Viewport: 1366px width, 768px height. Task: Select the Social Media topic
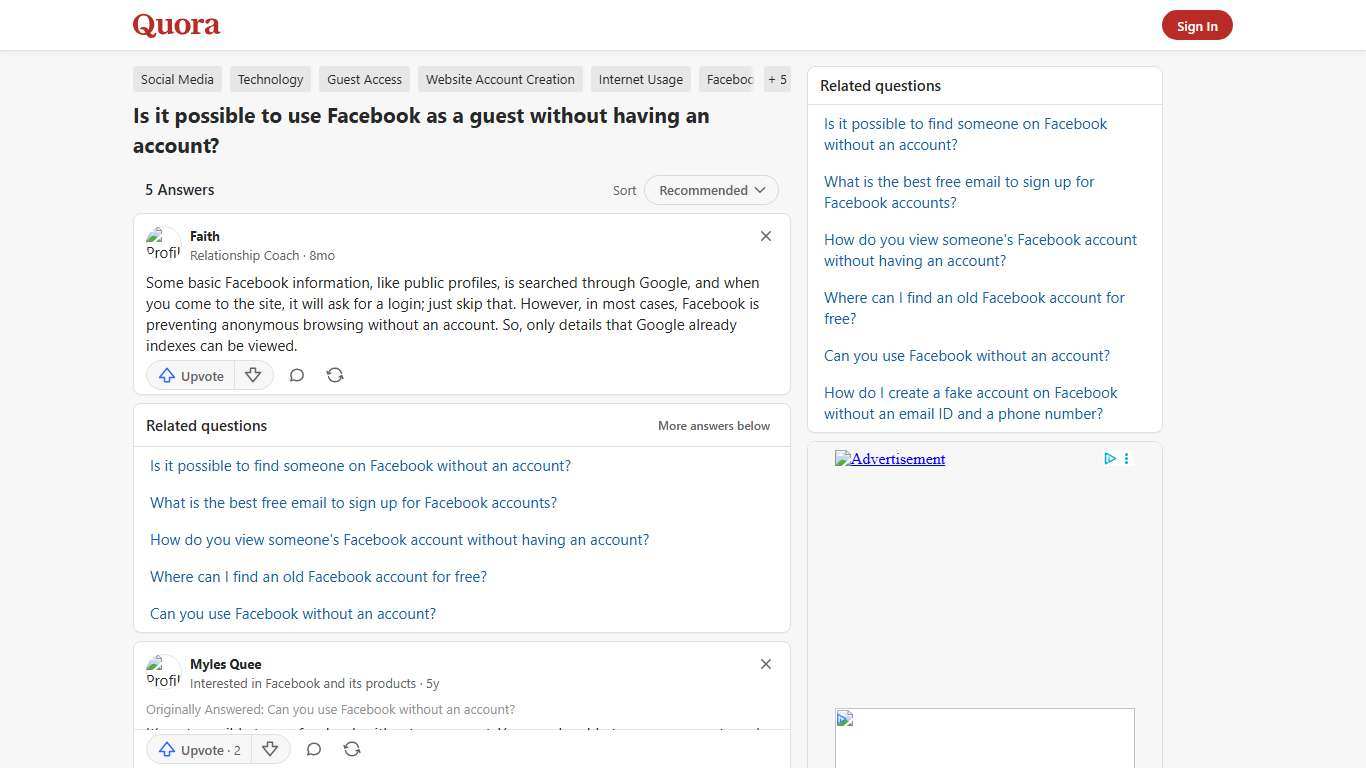click(x=177, y=79)
